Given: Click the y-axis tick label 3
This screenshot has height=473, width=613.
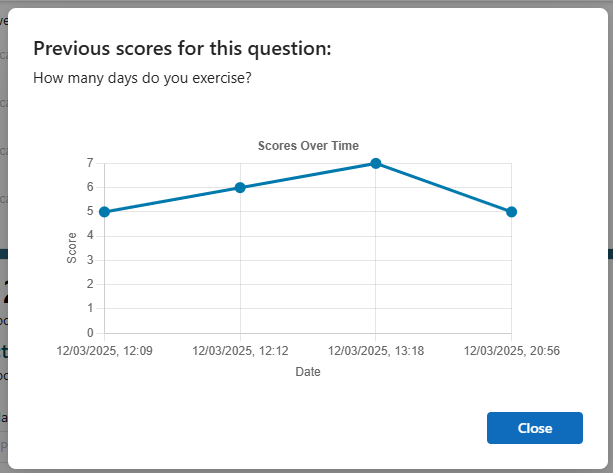Looking at the screenshot, I should (x=90, y=260).
